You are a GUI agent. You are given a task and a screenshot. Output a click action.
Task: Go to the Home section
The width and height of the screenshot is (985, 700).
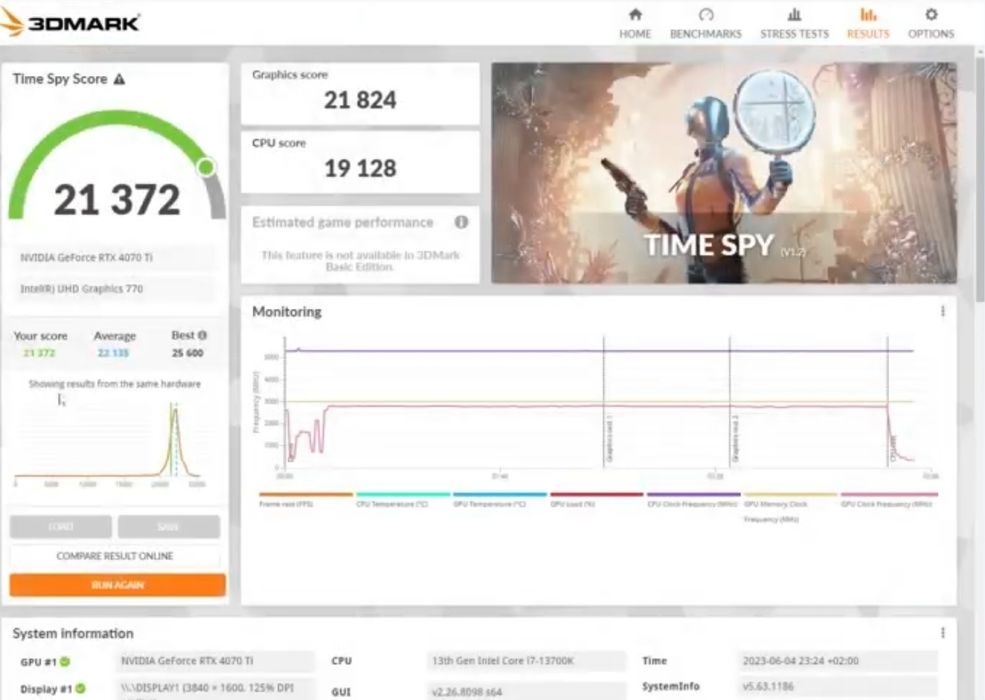[x=635, y=24]
